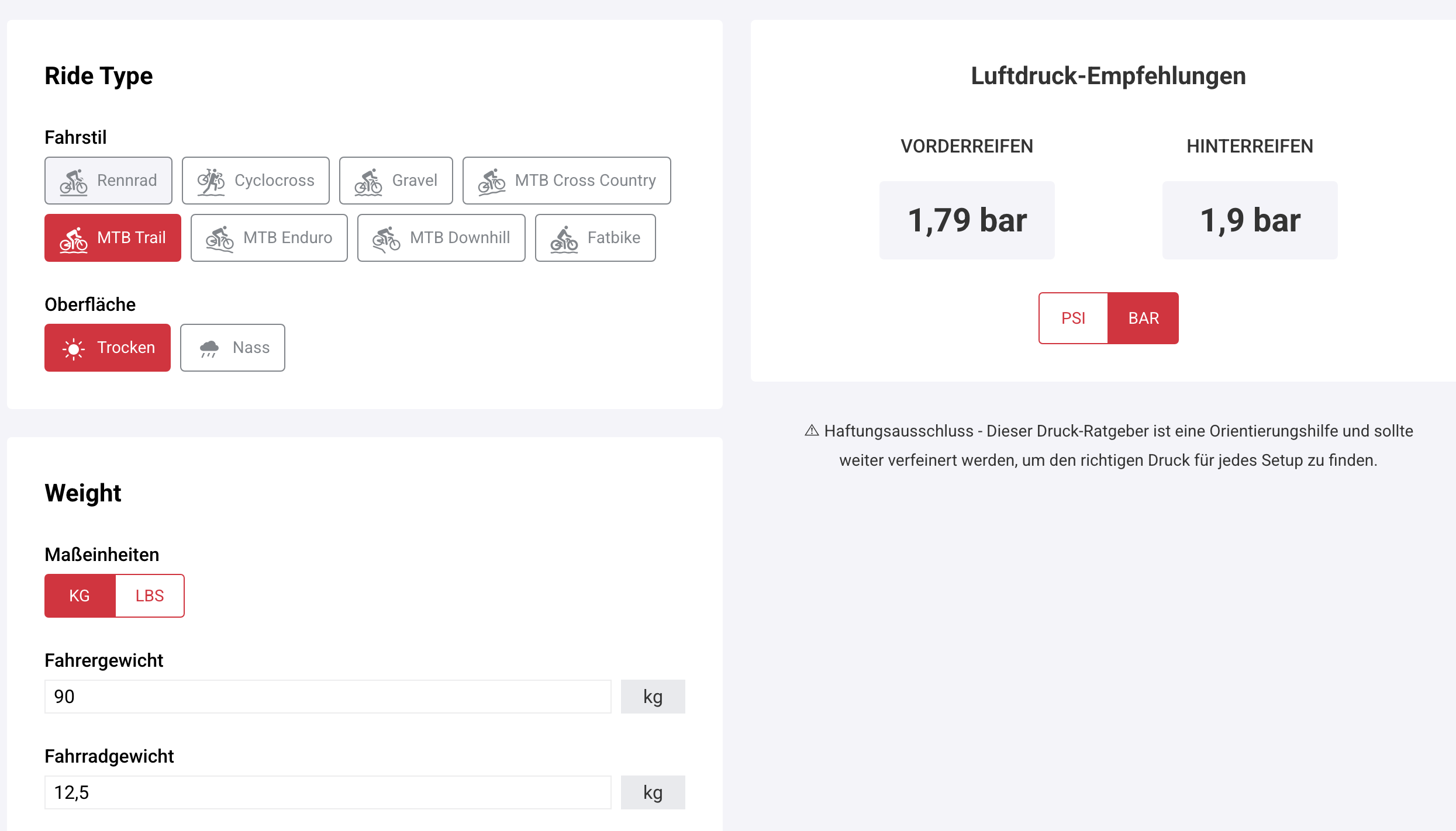Image resolution: width=1456 pixels, height=831 pixels.
Task: Click the Rennrad cyclist icon
Action: tap(74, 182)
